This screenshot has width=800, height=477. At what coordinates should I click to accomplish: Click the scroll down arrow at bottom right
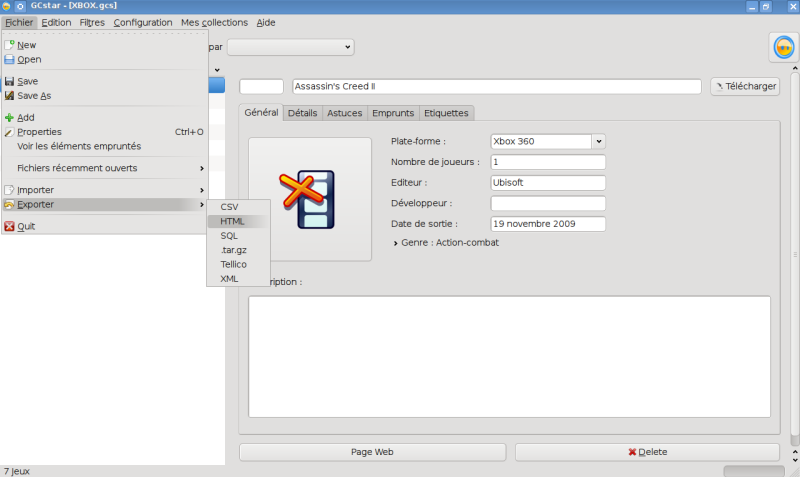pyautogui.click(x=795, y=460)
